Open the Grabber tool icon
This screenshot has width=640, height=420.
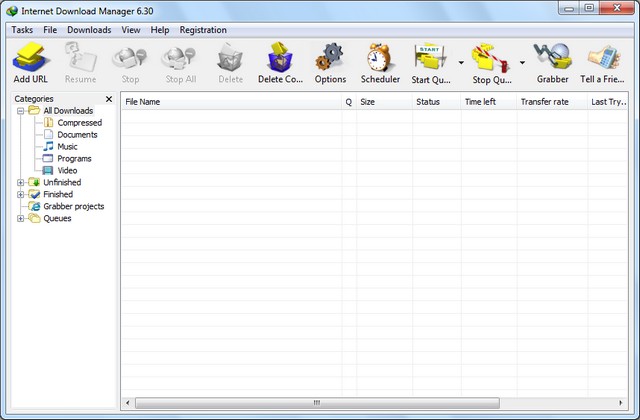tap(552, 57)
